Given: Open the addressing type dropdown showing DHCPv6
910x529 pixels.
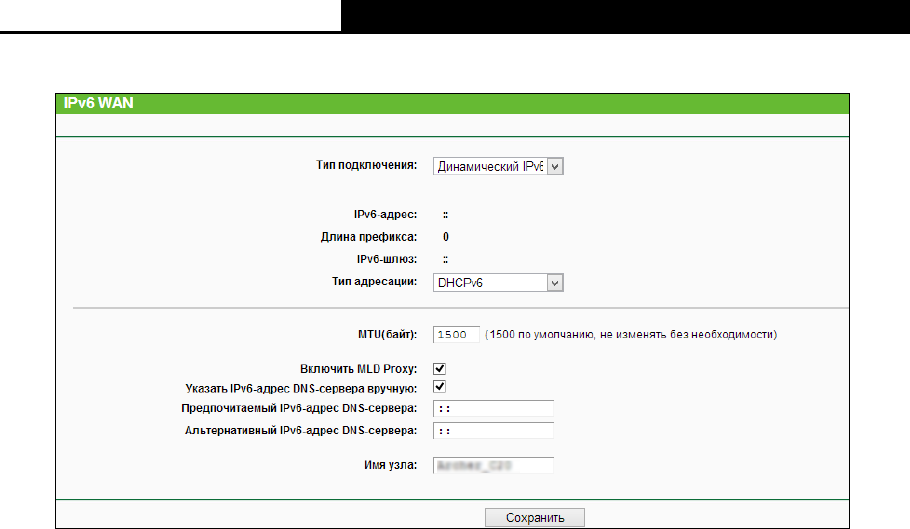Looking at the screenshot, I should (x=498, y=282).
